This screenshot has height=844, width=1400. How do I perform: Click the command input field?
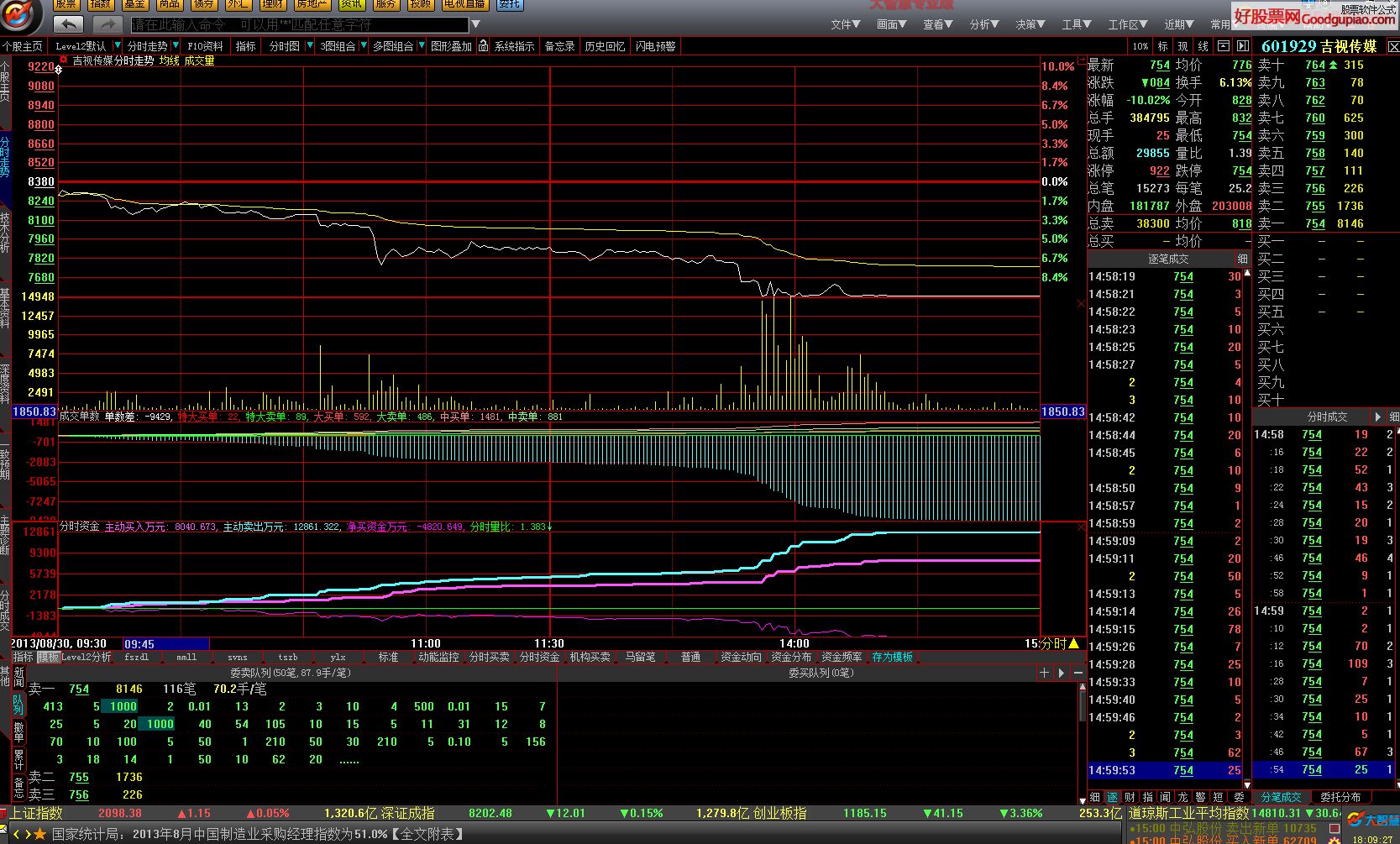pos(300,25)
